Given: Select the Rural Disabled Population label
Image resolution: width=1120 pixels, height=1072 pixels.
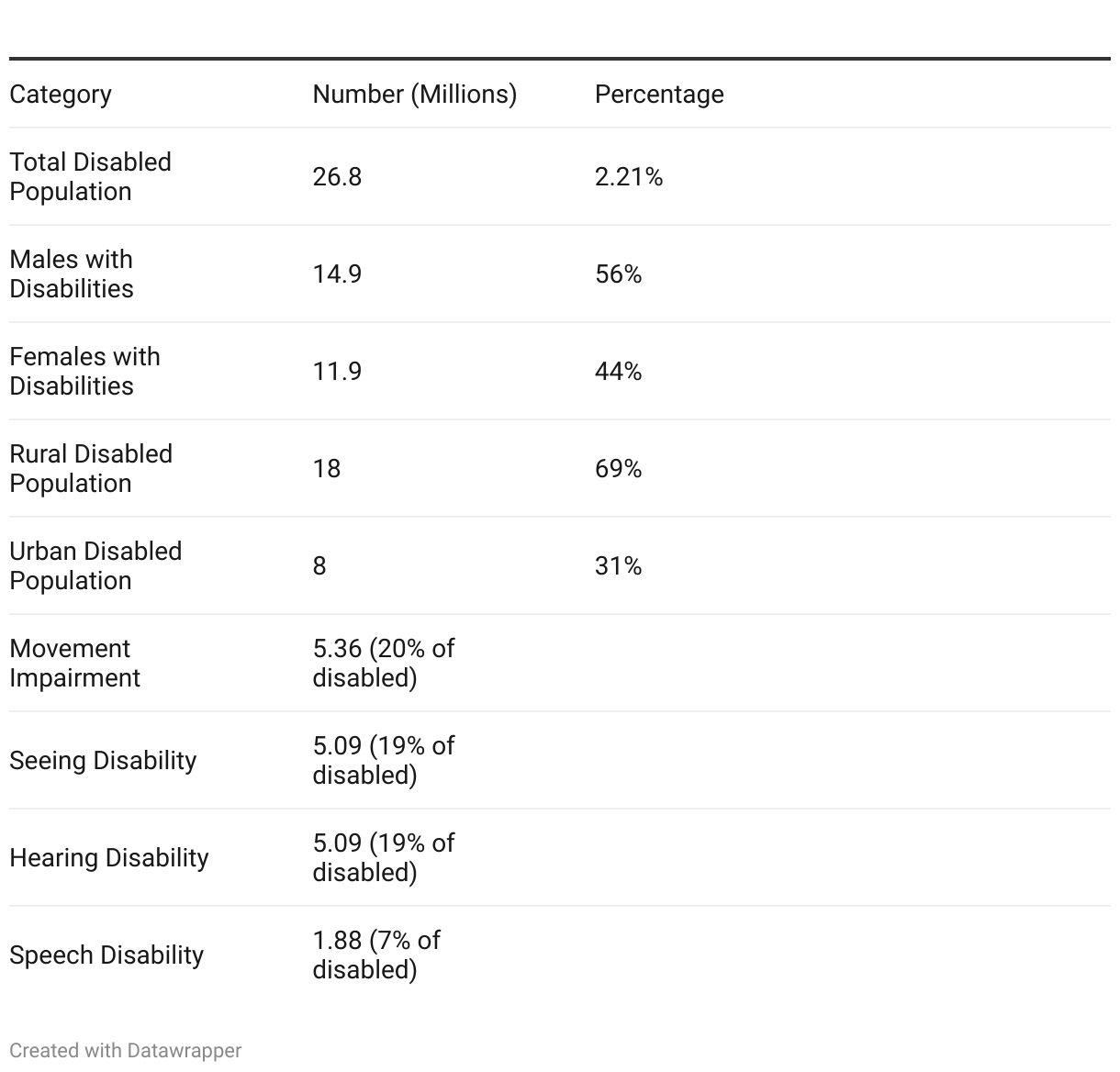Looking at the screenshot, I should pos(91,468).
